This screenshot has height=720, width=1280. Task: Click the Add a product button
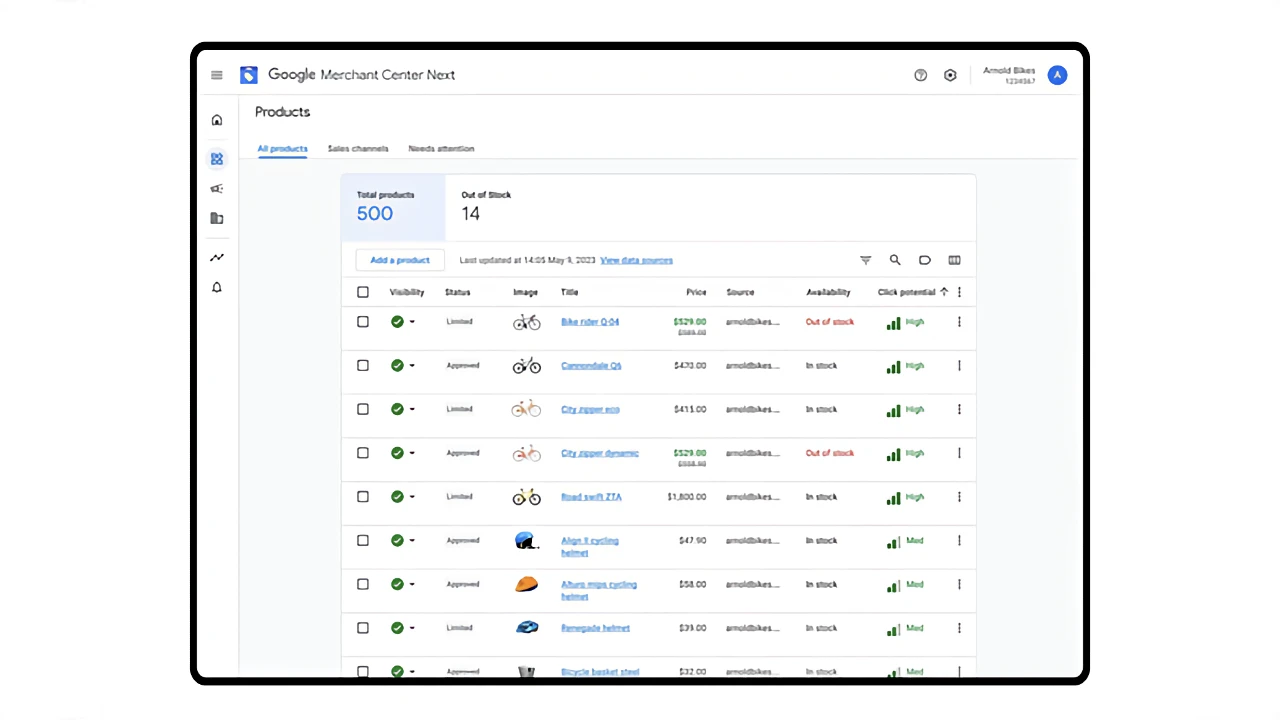click(399, 260)
